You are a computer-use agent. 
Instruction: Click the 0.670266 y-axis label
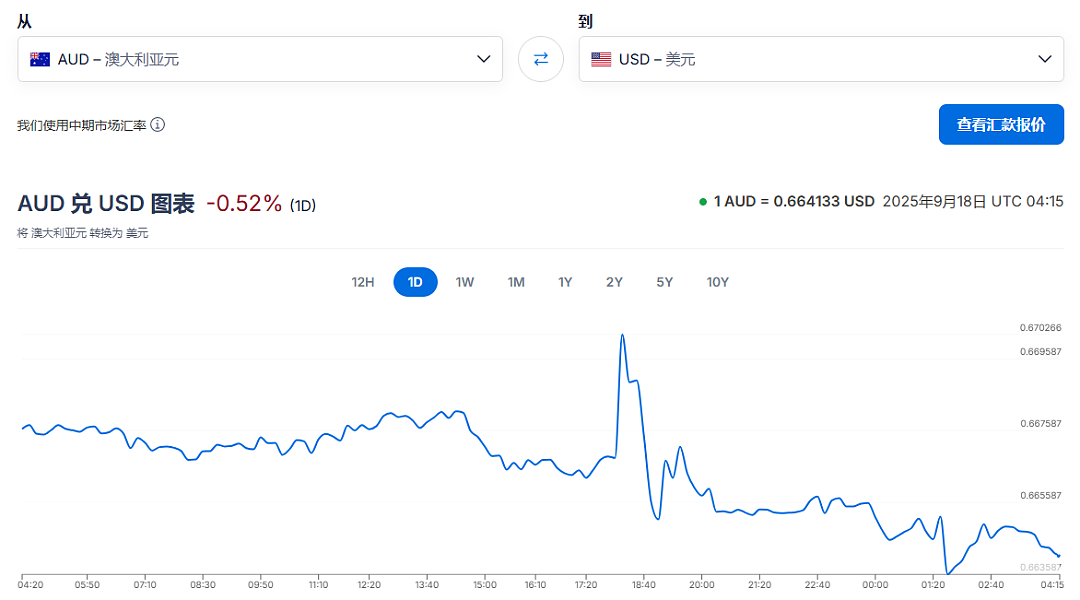point(1040,328)
